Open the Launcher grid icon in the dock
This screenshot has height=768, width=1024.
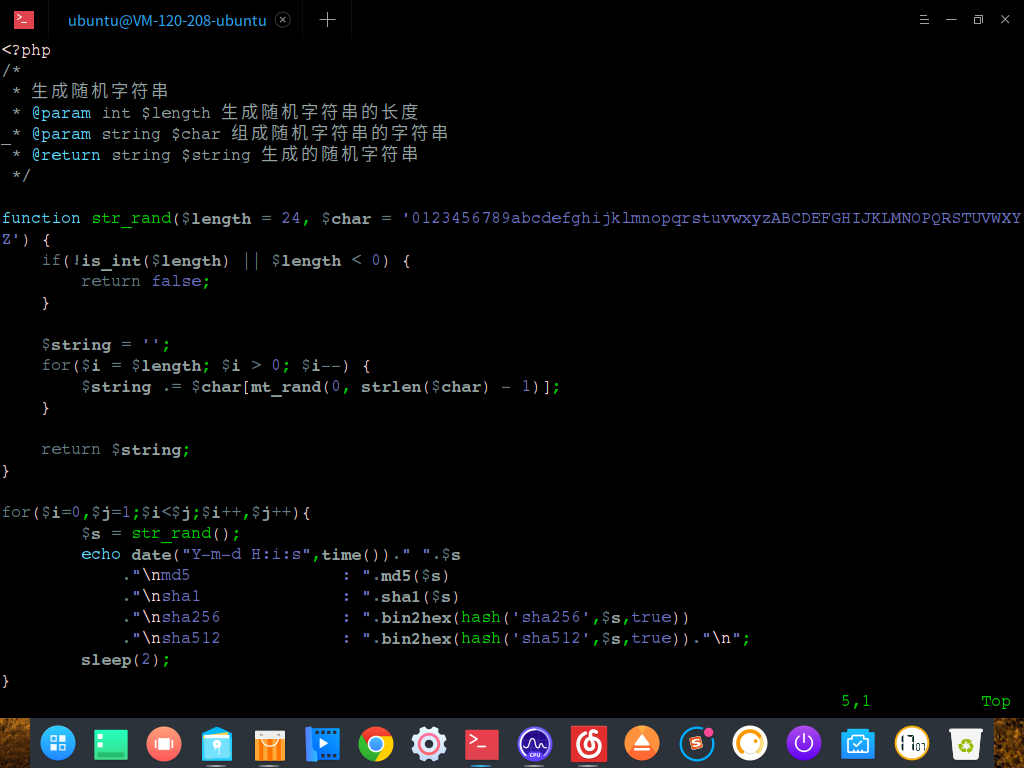click(58, 744)
